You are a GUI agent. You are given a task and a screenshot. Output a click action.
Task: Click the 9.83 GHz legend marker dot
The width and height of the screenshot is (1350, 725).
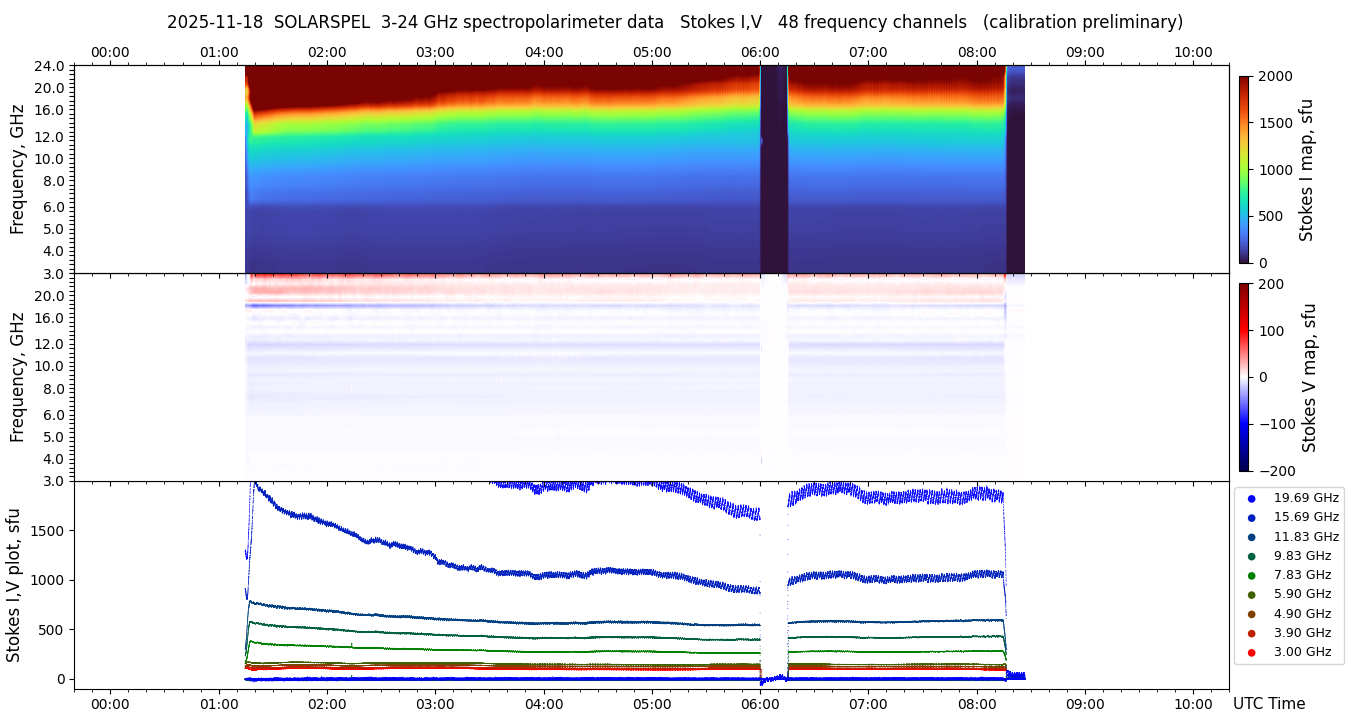[x=1251, y=556]
